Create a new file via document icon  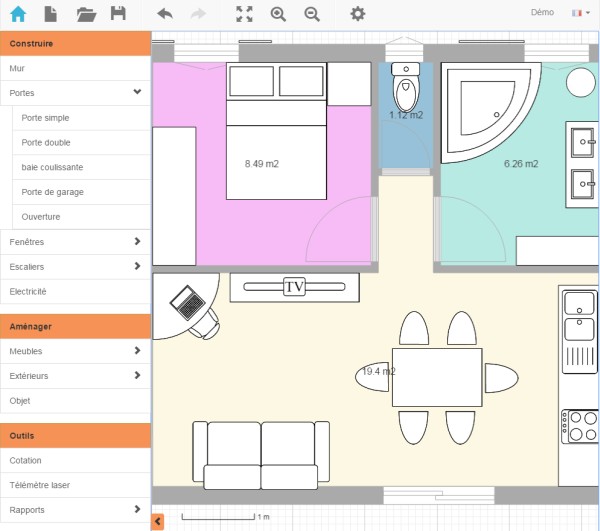pyautogui.click(x=51, y=14)
